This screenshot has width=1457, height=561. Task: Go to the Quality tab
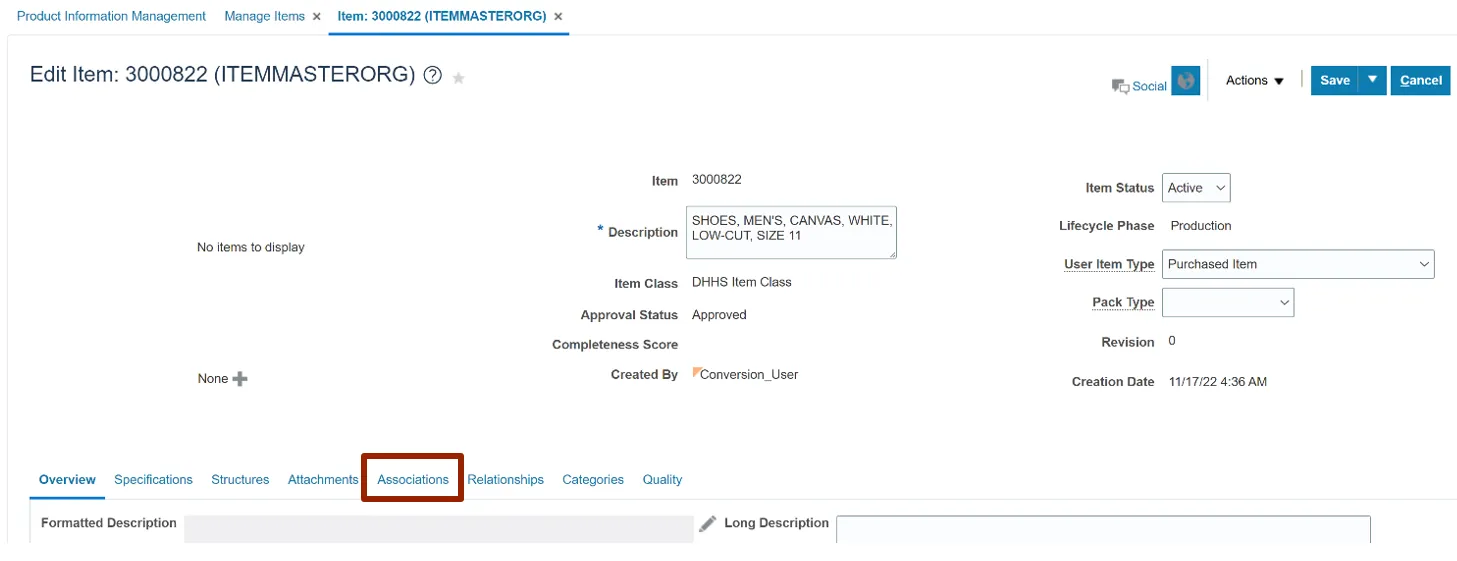(662, 480)
